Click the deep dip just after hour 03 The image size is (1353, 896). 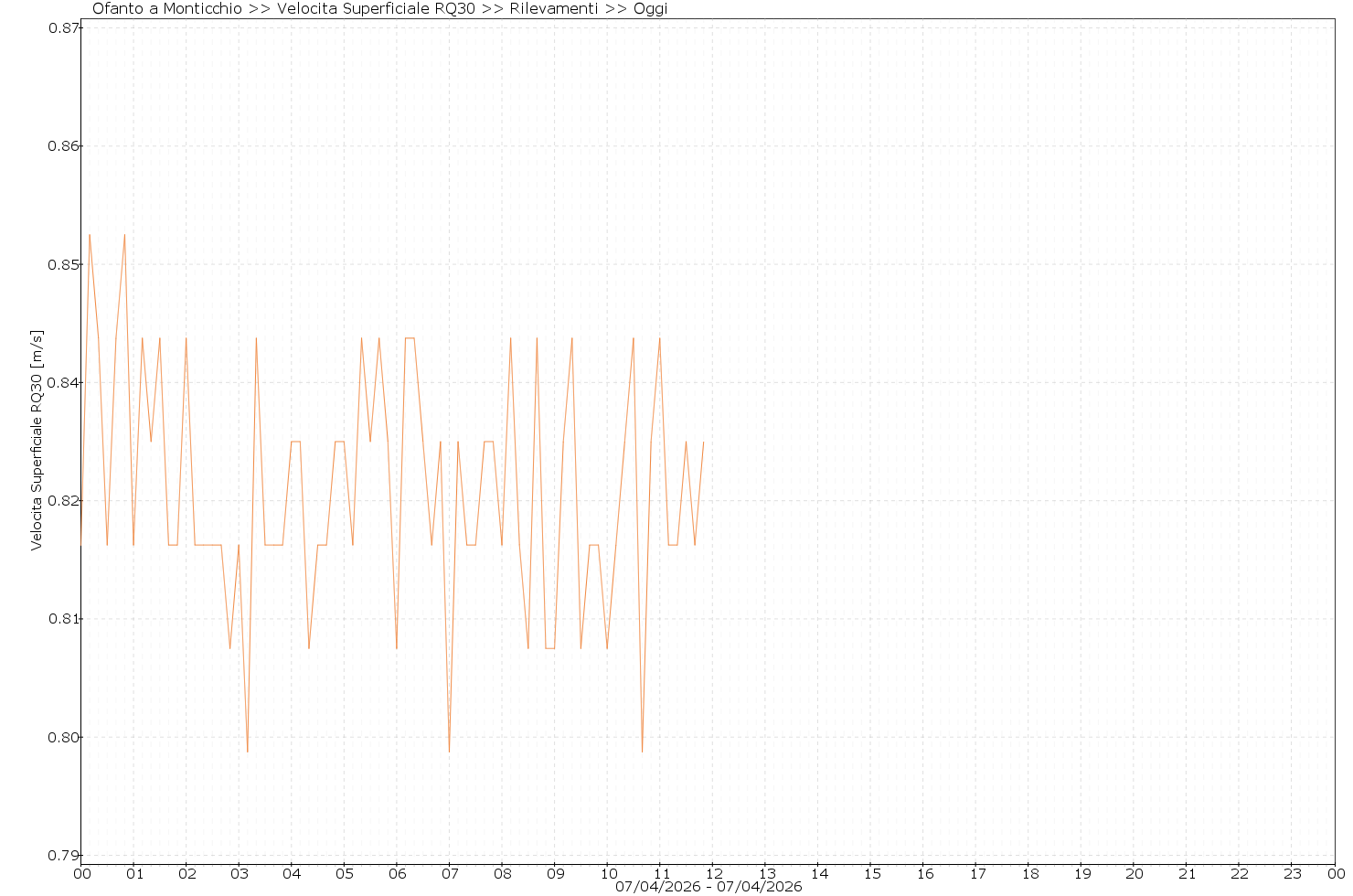coord(247,752)
